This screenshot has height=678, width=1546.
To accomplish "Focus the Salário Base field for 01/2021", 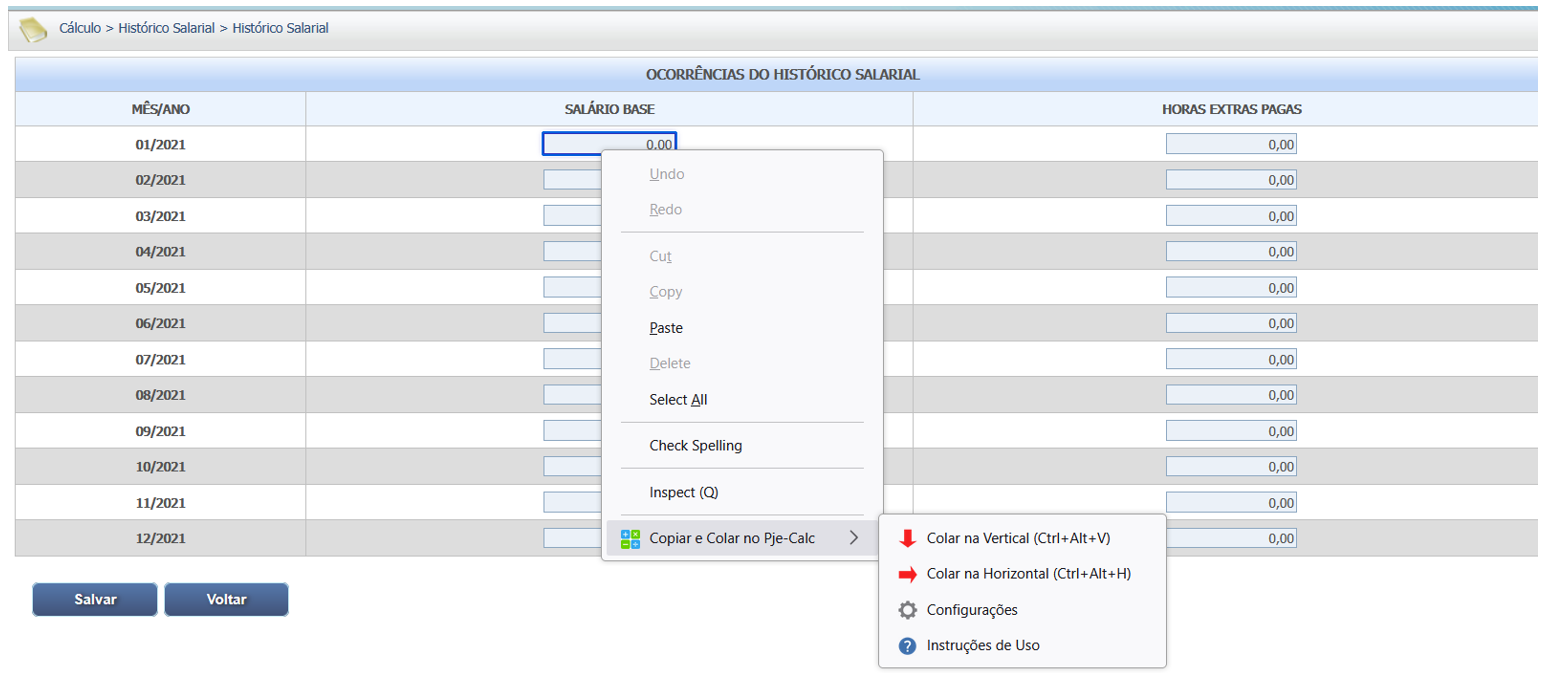I will [609, 144].
